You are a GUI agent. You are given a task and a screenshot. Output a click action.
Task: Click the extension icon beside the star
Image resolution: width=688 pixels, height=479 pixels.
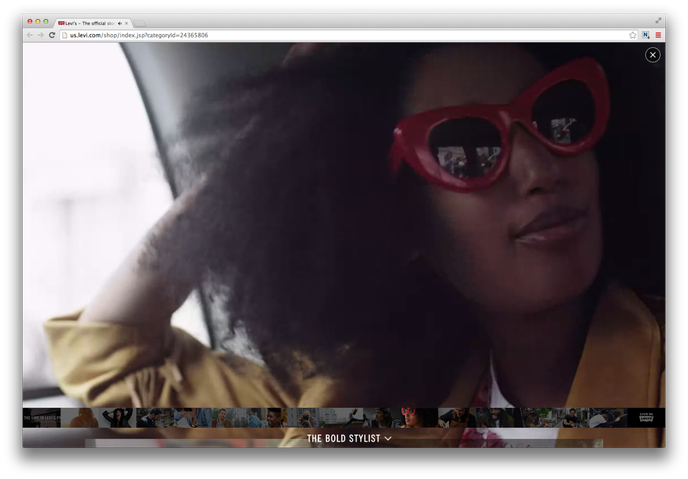tap(646, 35)
